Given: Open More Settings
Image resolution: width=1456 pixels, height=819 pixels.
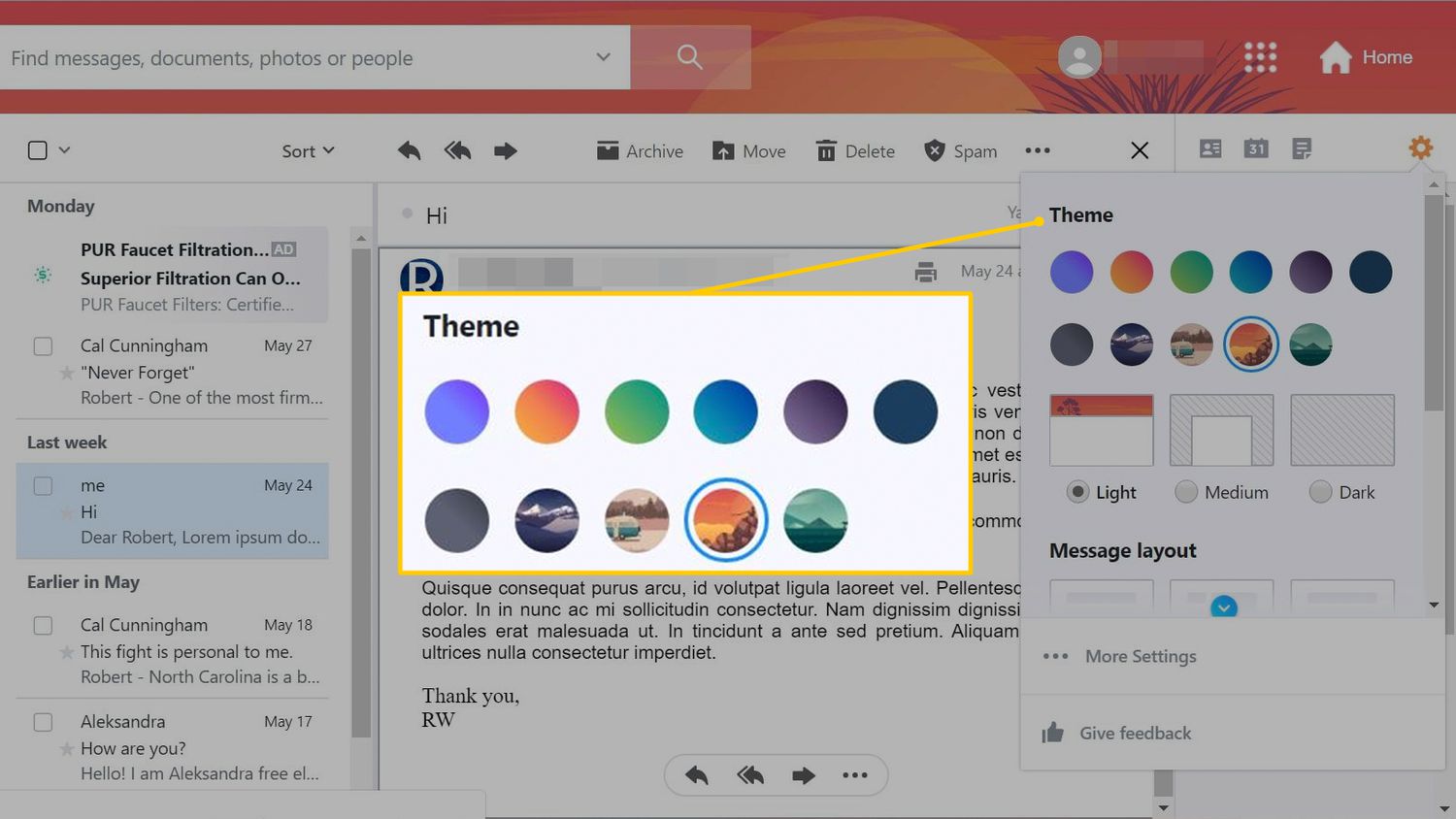Looking at the screenshot, I should pyautogui.click(x=1140, y=657).
